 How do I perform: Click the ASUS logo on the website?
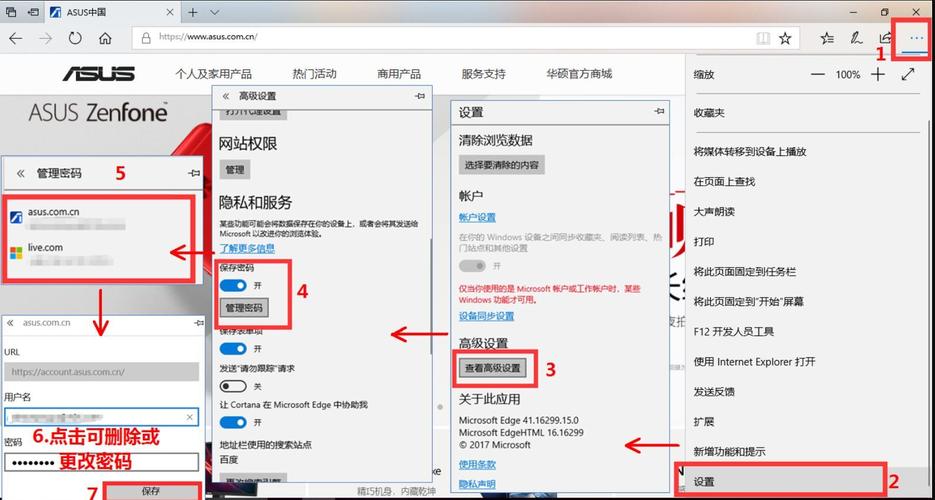click(x=99, y=74)
